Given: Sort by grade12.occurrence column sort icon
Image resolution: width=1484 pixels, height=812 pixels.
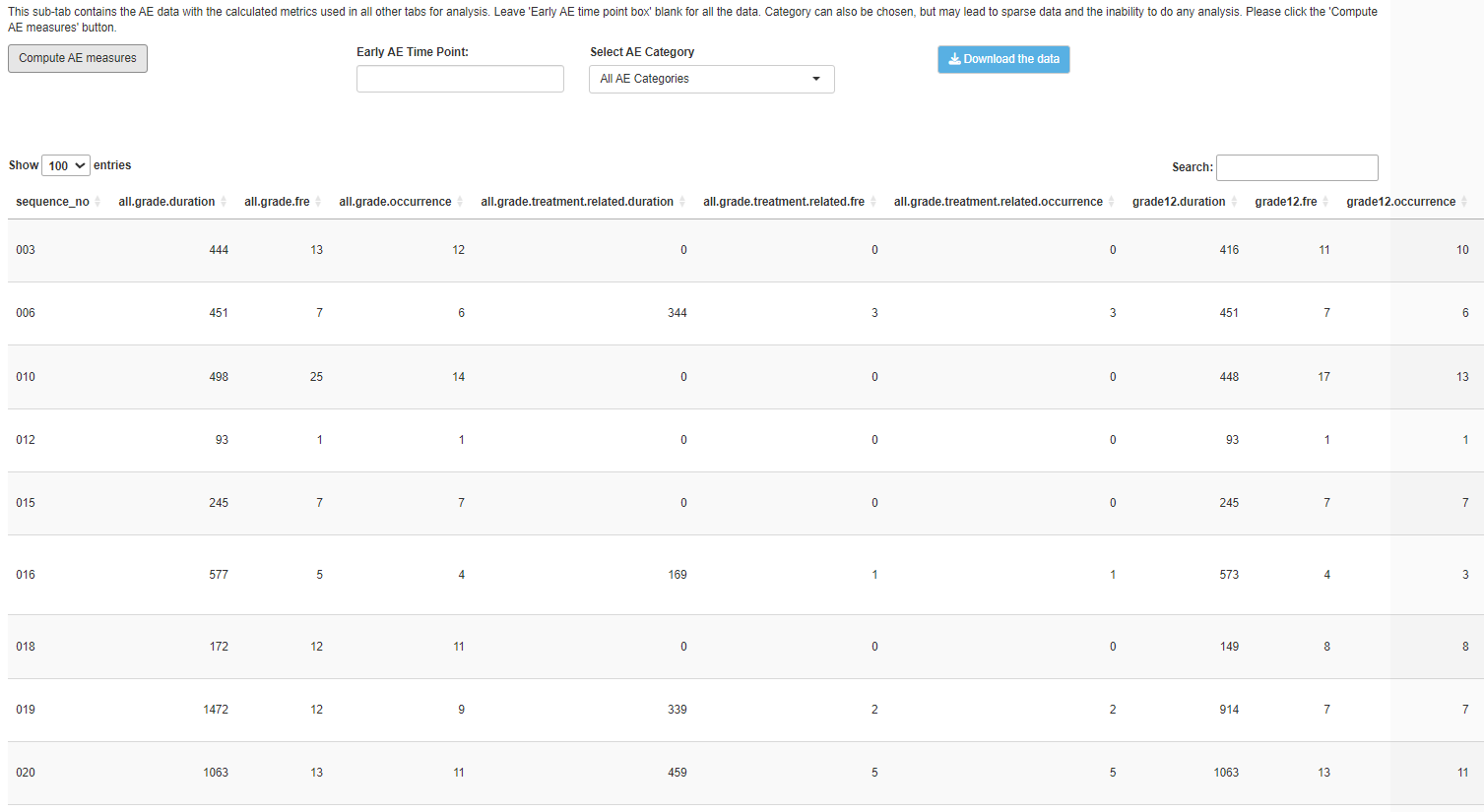Looking at the screenshot, I should coord(1464,202).
